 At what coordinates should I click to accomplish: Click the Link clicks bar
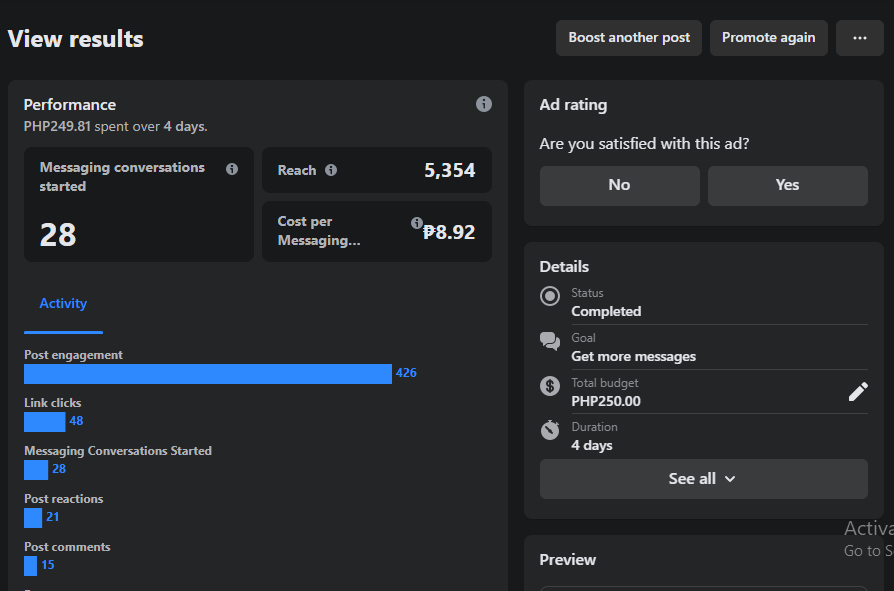pos(44,421)
